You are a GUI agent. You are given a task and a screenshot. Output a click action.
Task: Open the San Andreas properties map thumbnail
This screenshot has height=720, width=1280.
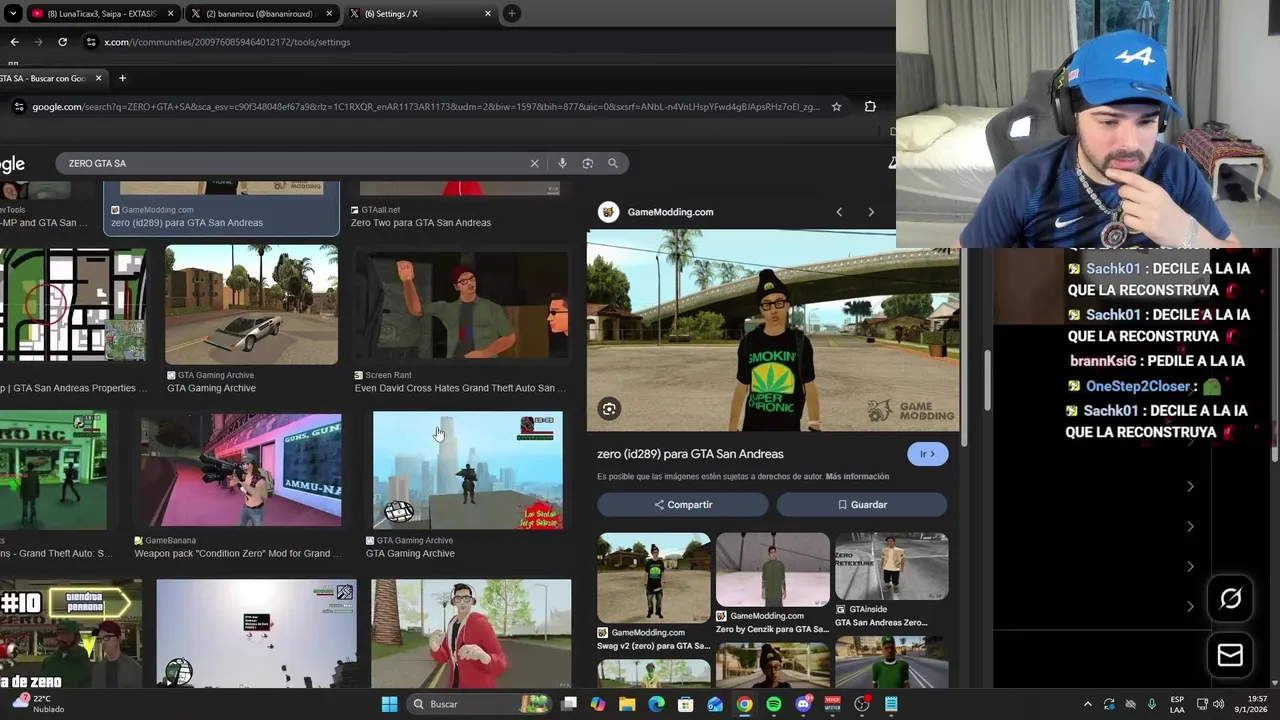[x=73, y=305]
